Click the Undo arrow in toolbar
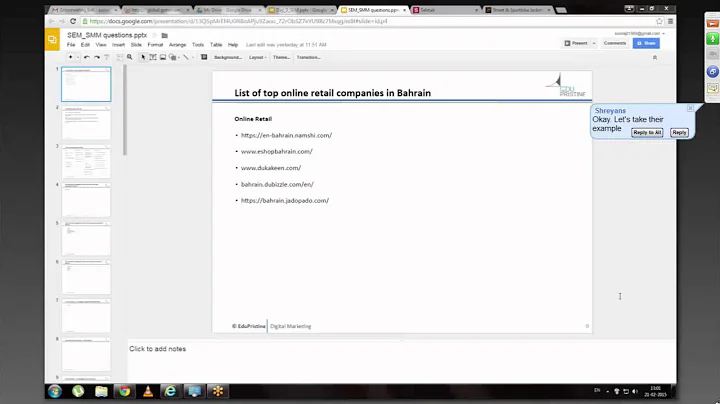720x404 pixels. click(86, 57)
